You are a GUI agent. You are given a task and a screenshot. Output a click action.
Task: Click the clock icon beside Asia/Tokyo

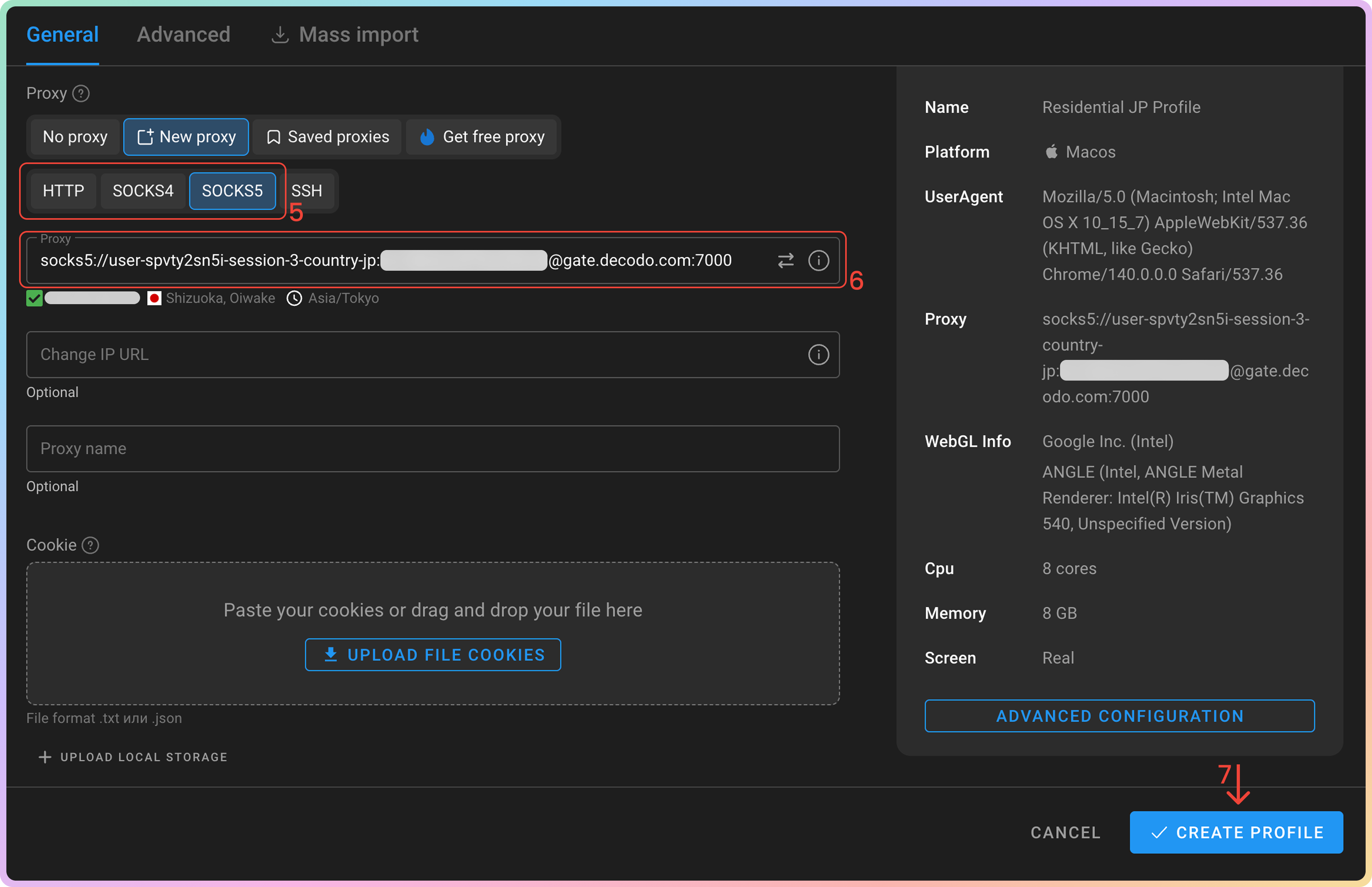pos(294,298)
